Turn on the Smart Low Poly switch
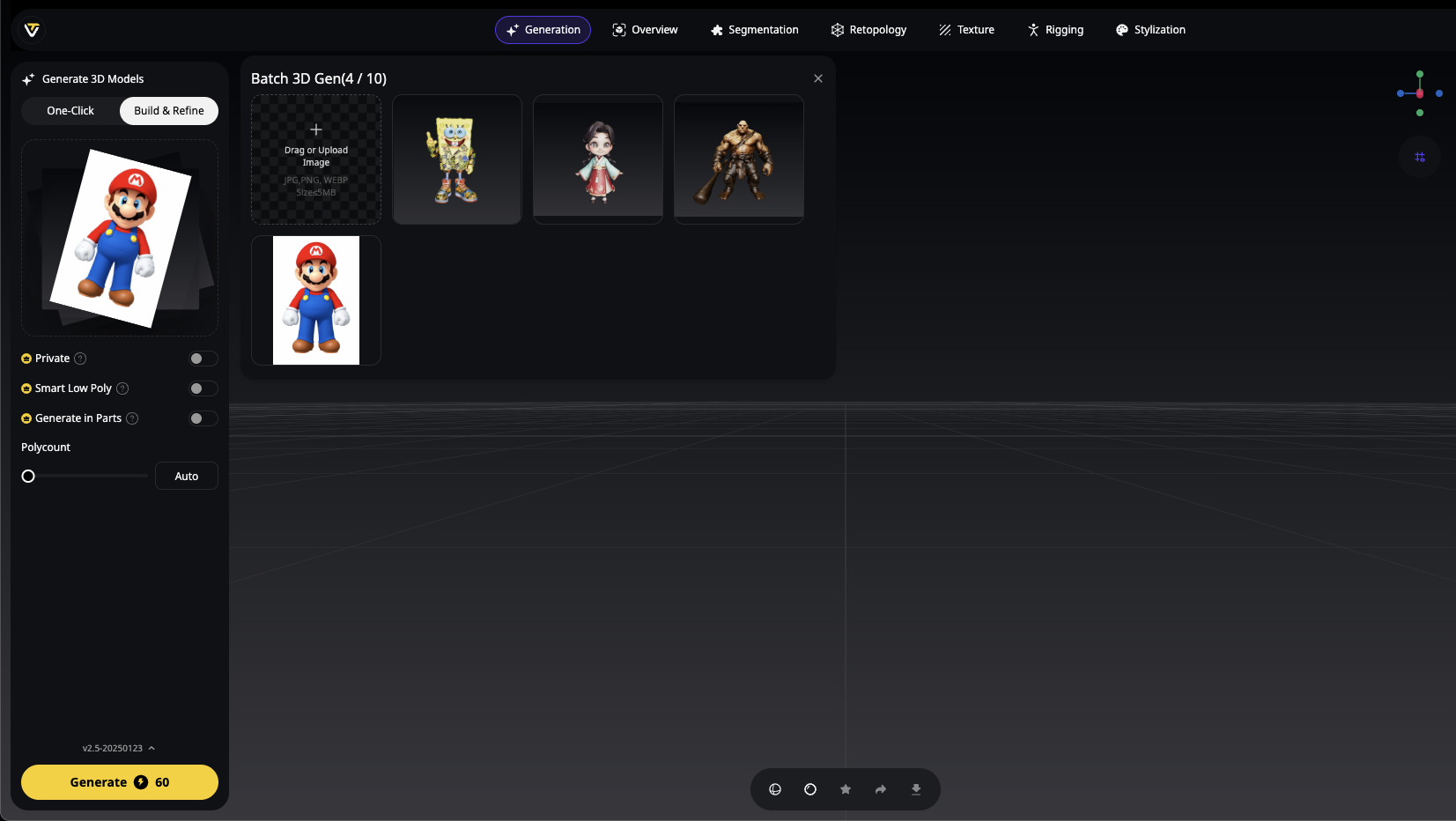This screenshot has width=1456, height=821. 203,388
